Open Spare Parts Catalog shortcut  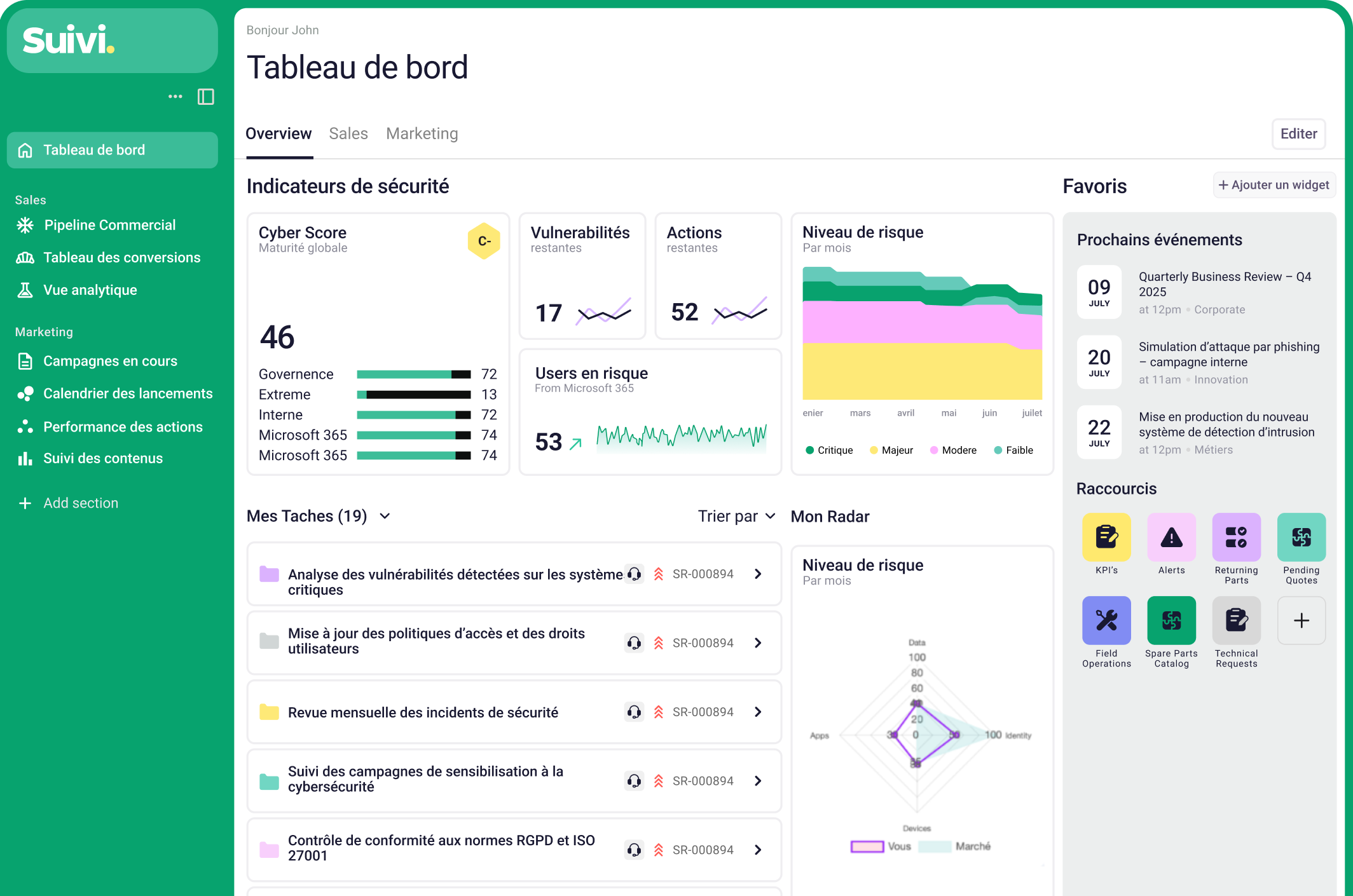pyautogui.click(x=1171, y=620)
